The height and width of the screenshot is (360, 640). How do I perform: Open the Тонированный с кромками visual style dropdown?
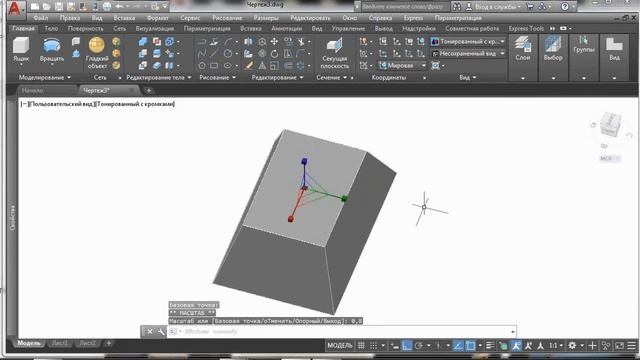(x=468, y=42)
